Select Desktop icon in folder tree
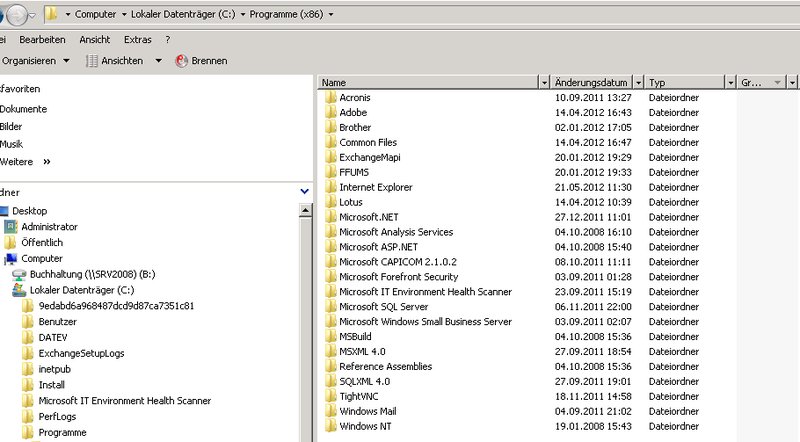The height and width of the screenshot is (442, 800). pyautogui.click(x=4, y=211)
